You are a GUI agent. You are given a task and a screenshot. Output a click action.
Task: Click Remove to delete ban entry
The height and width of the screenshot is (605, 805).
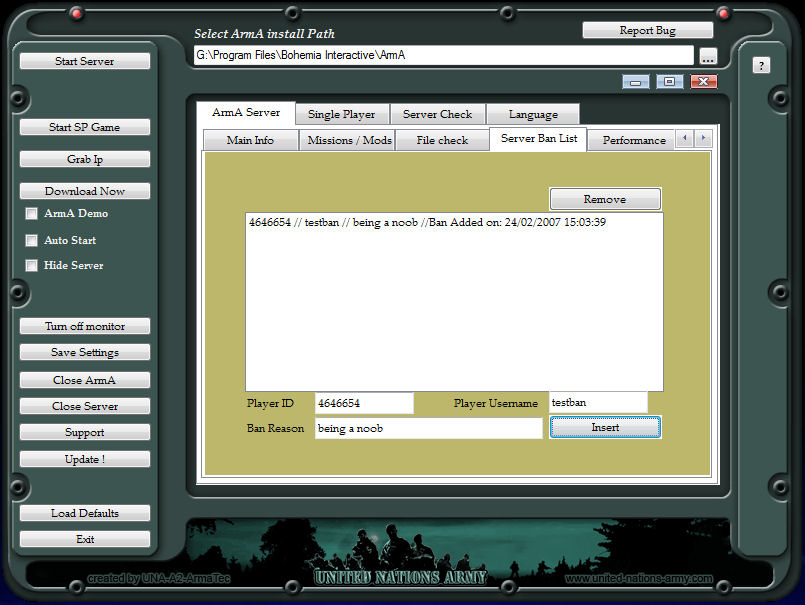[605, 199]
